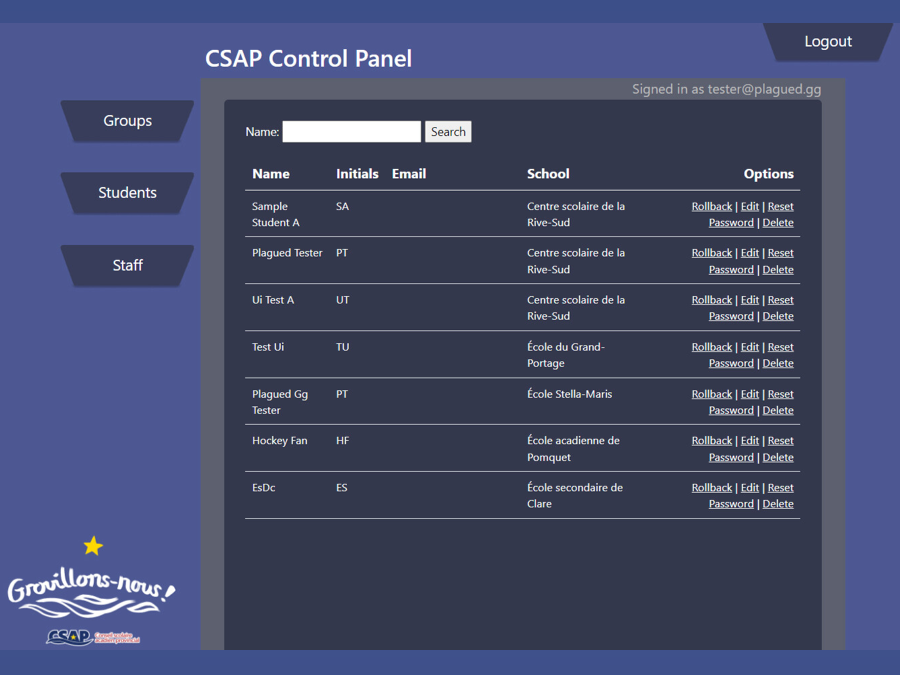Rollback EsDc entry
The width and height of the screenshot is (900, 675).
712,488
